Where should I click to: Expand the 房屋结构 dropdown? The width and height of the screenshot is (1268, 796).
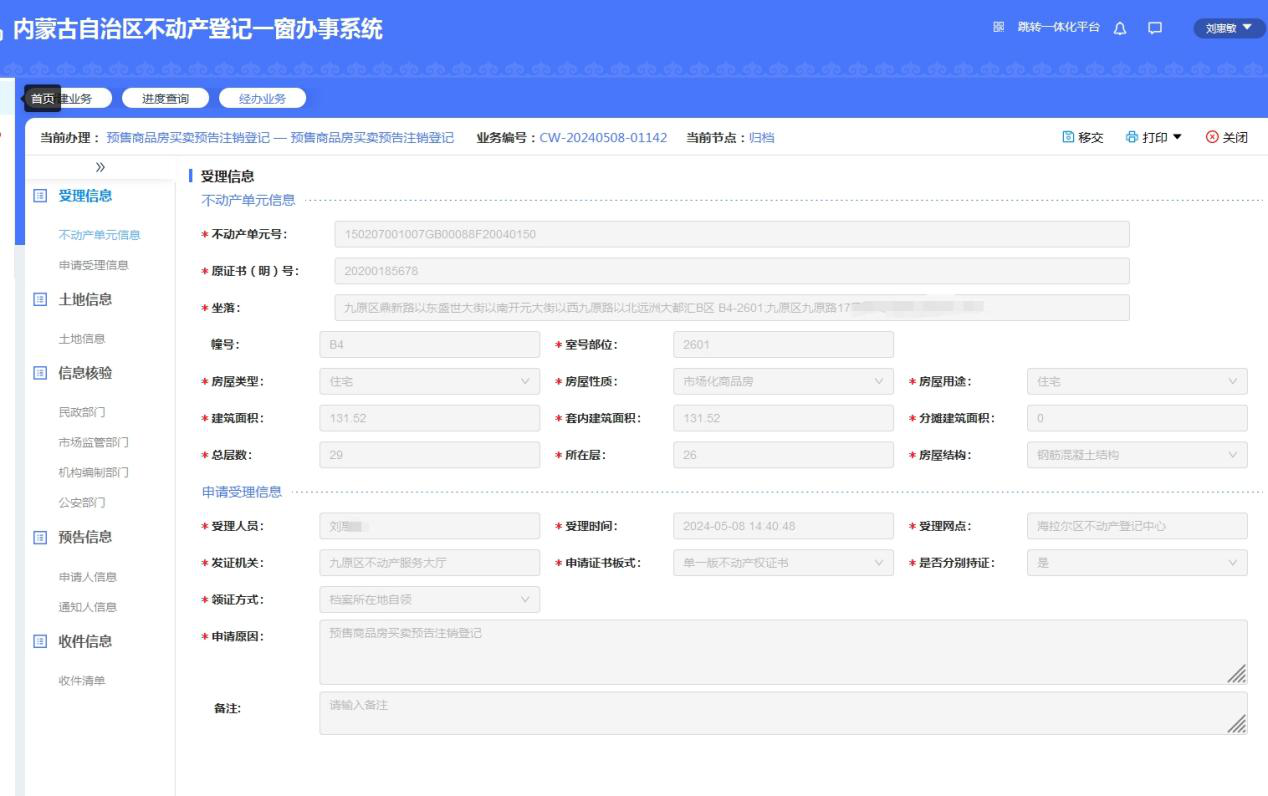click(1137, 455)
